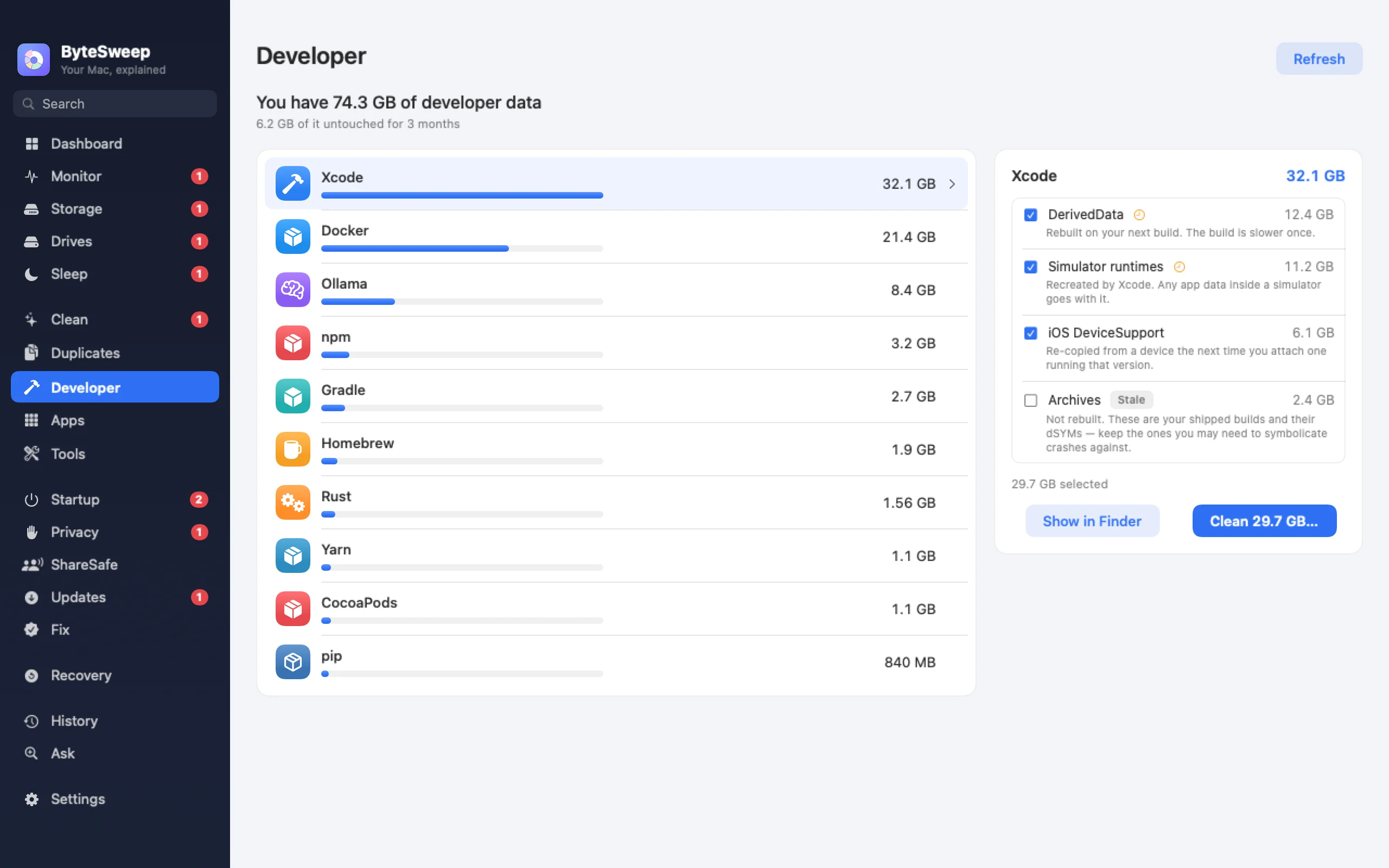
Task: Click the Tools wrench icon in sidebar
Action: point(31,454)
